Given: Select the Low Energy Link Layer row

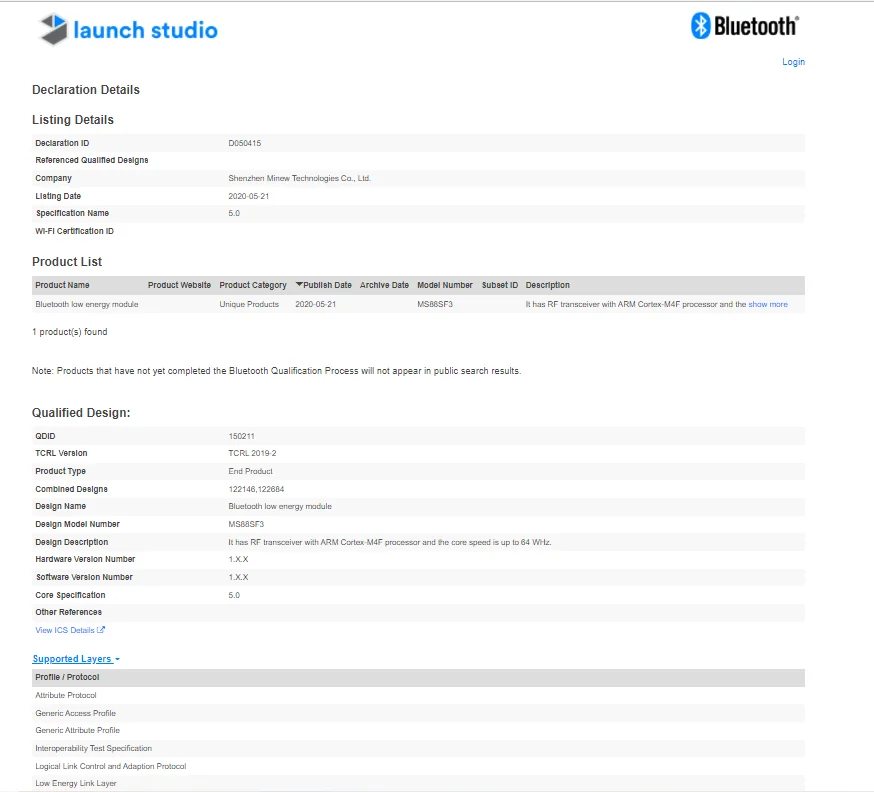Looking at the screenshot, I should click(418, 783).
